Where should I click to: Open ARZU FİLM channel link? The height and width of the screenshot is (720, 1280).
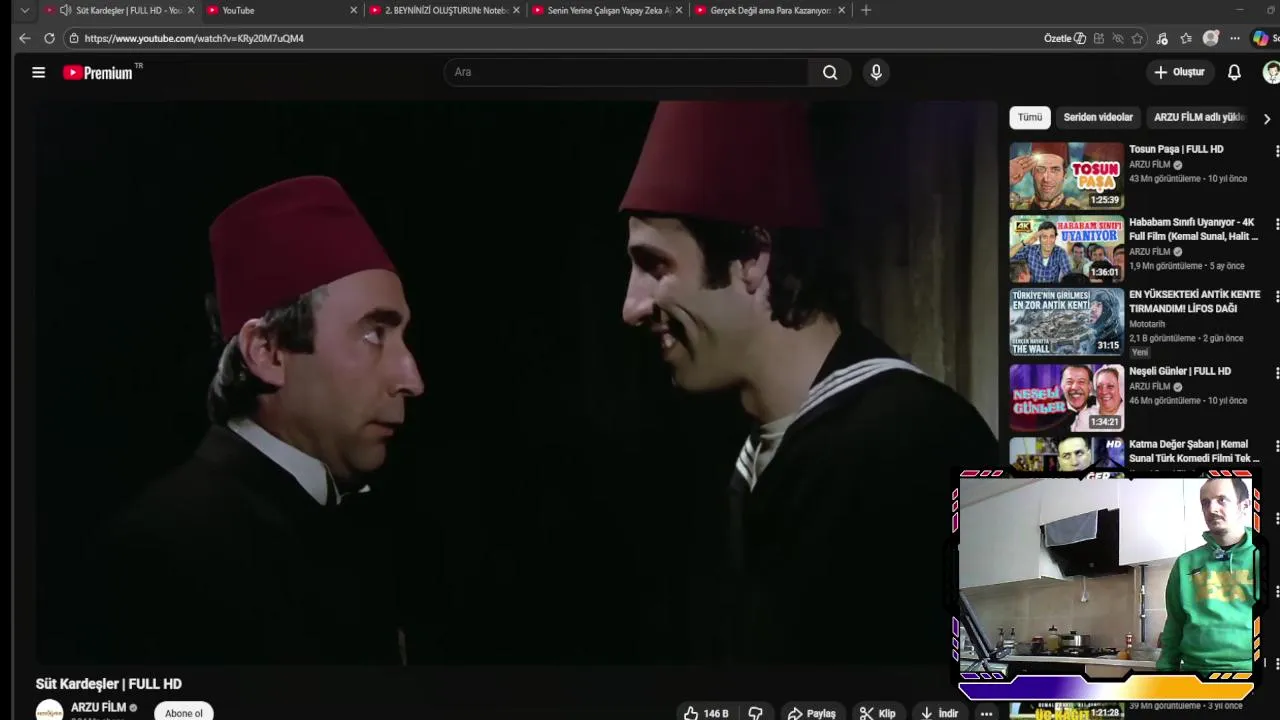[98, 707]
